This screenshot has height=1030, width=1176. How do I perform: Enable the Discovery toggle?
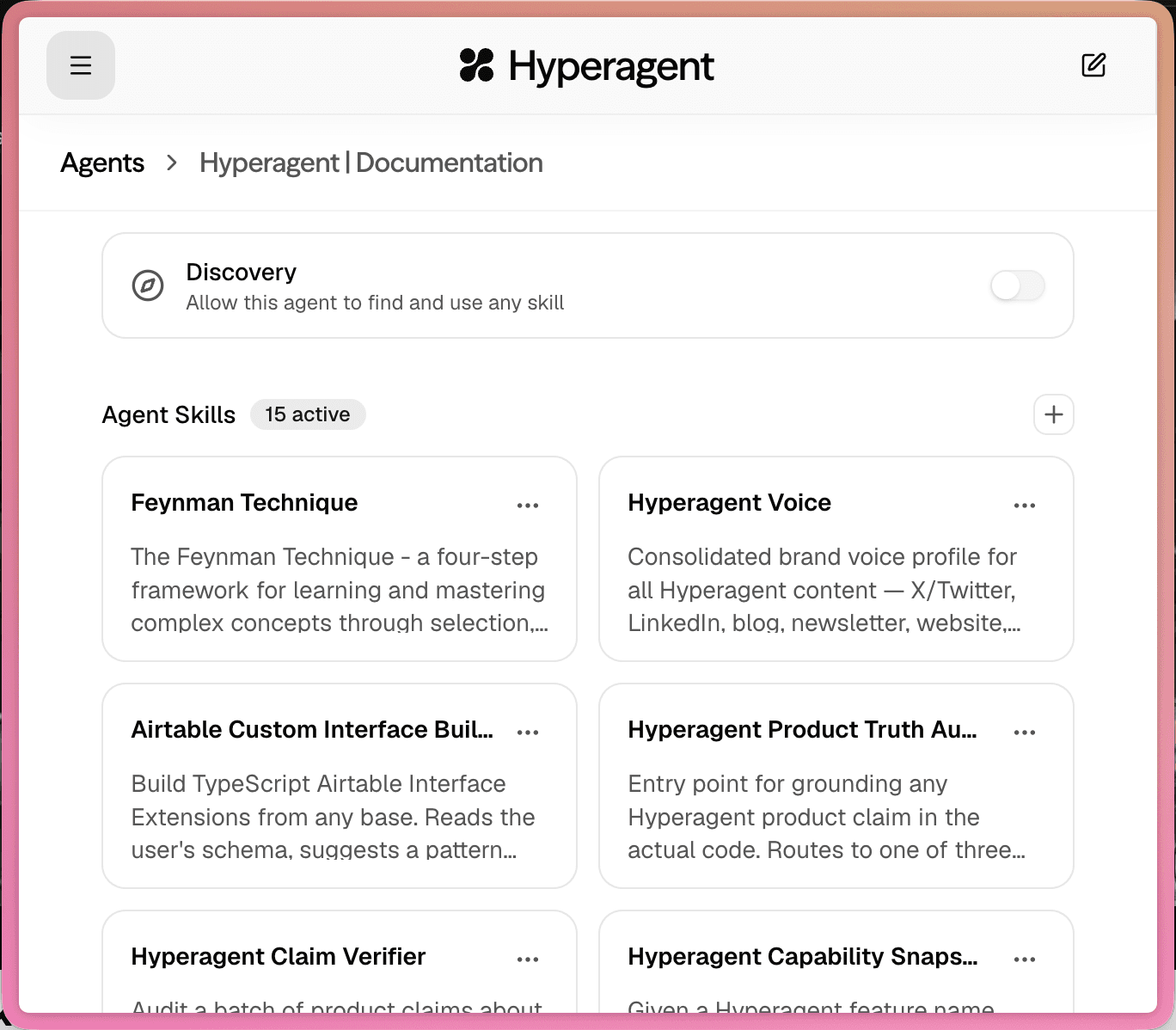1018,285
